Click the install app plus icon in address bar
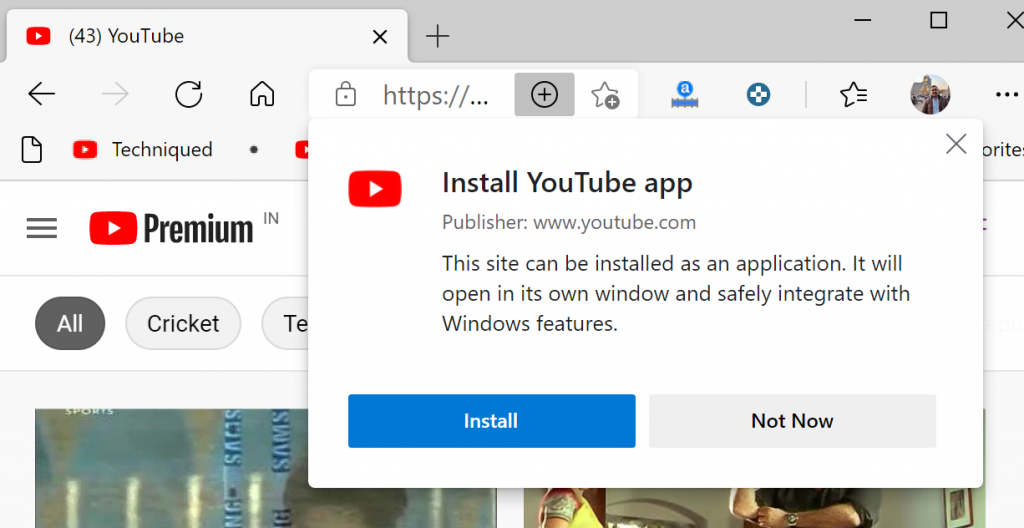 [x=544, y=95]
